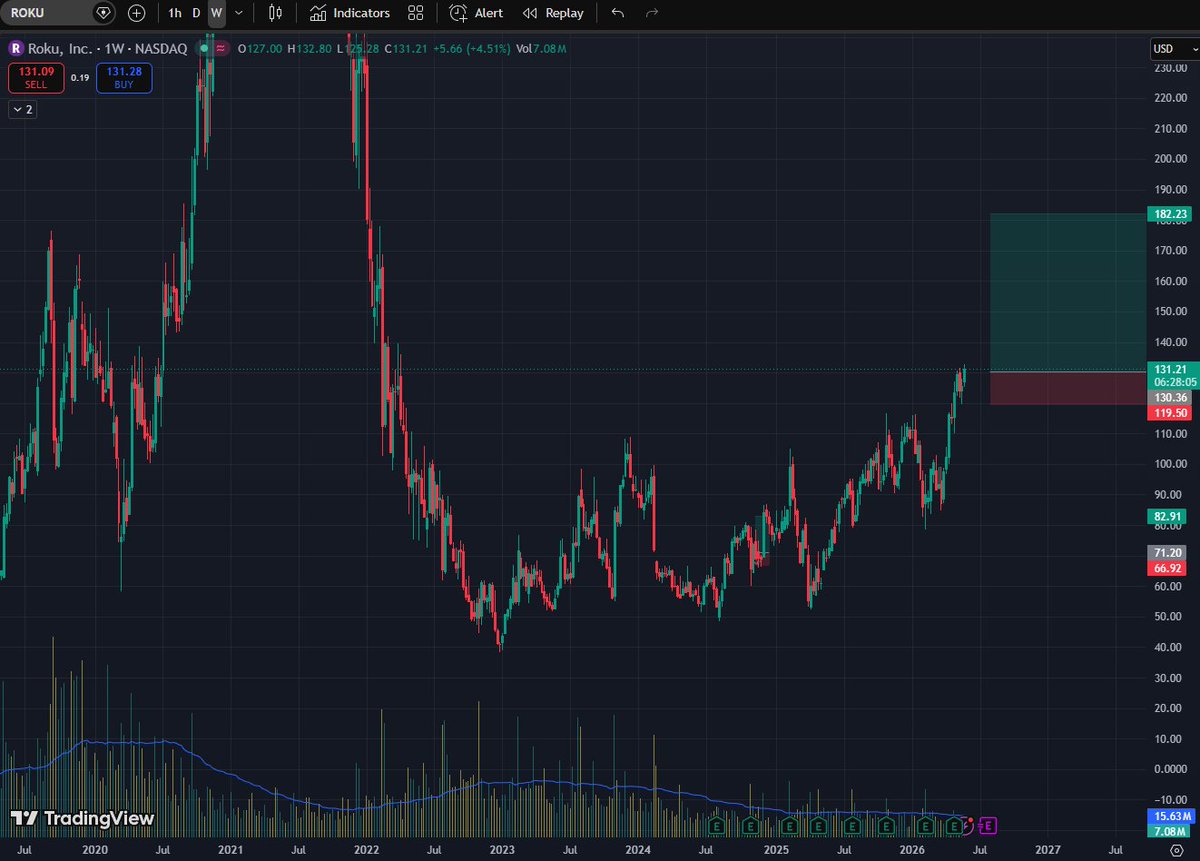Select the red stop-loss zone of long position
Screen dimensions: 1200x861
coord(1067,388)
